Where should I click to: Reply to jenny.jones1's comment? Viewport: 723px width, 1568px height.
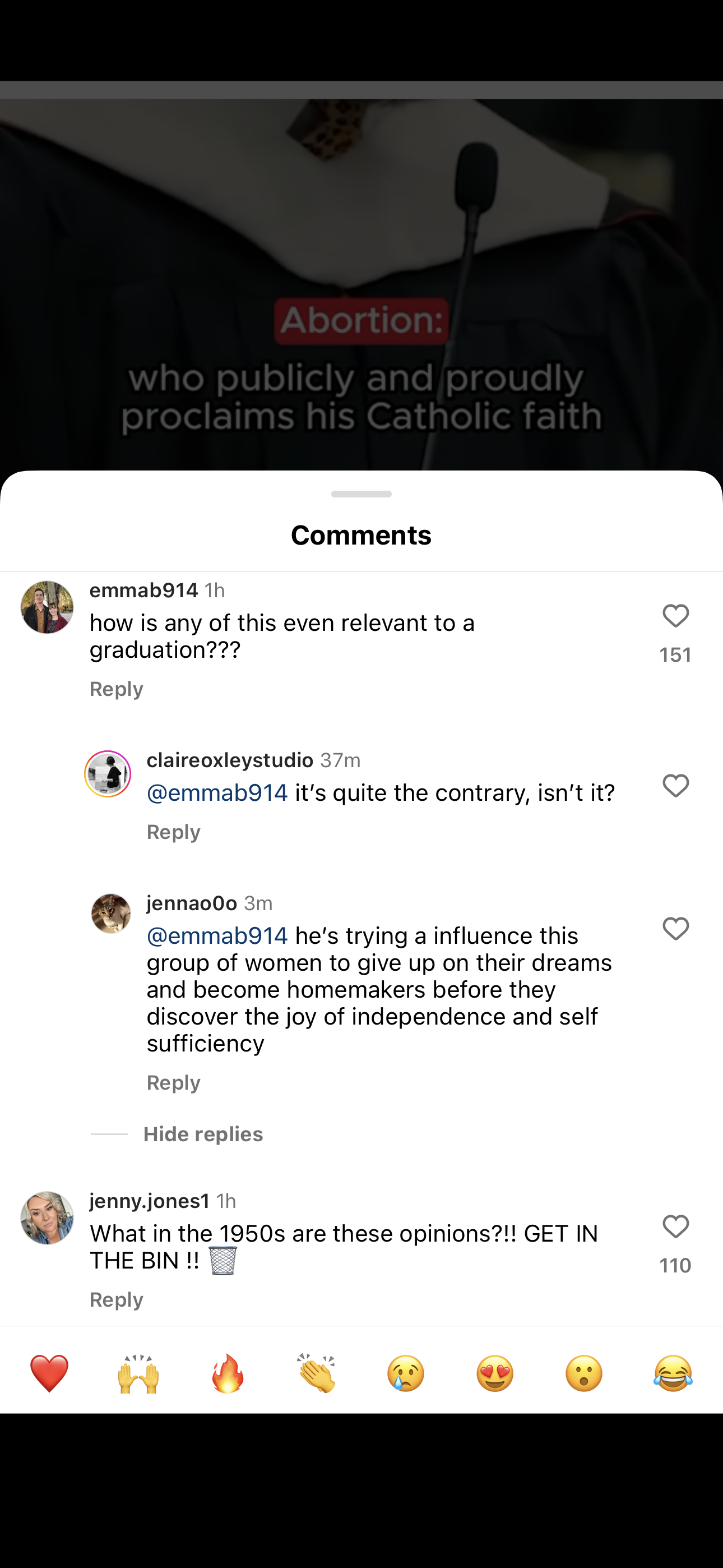116,1299
